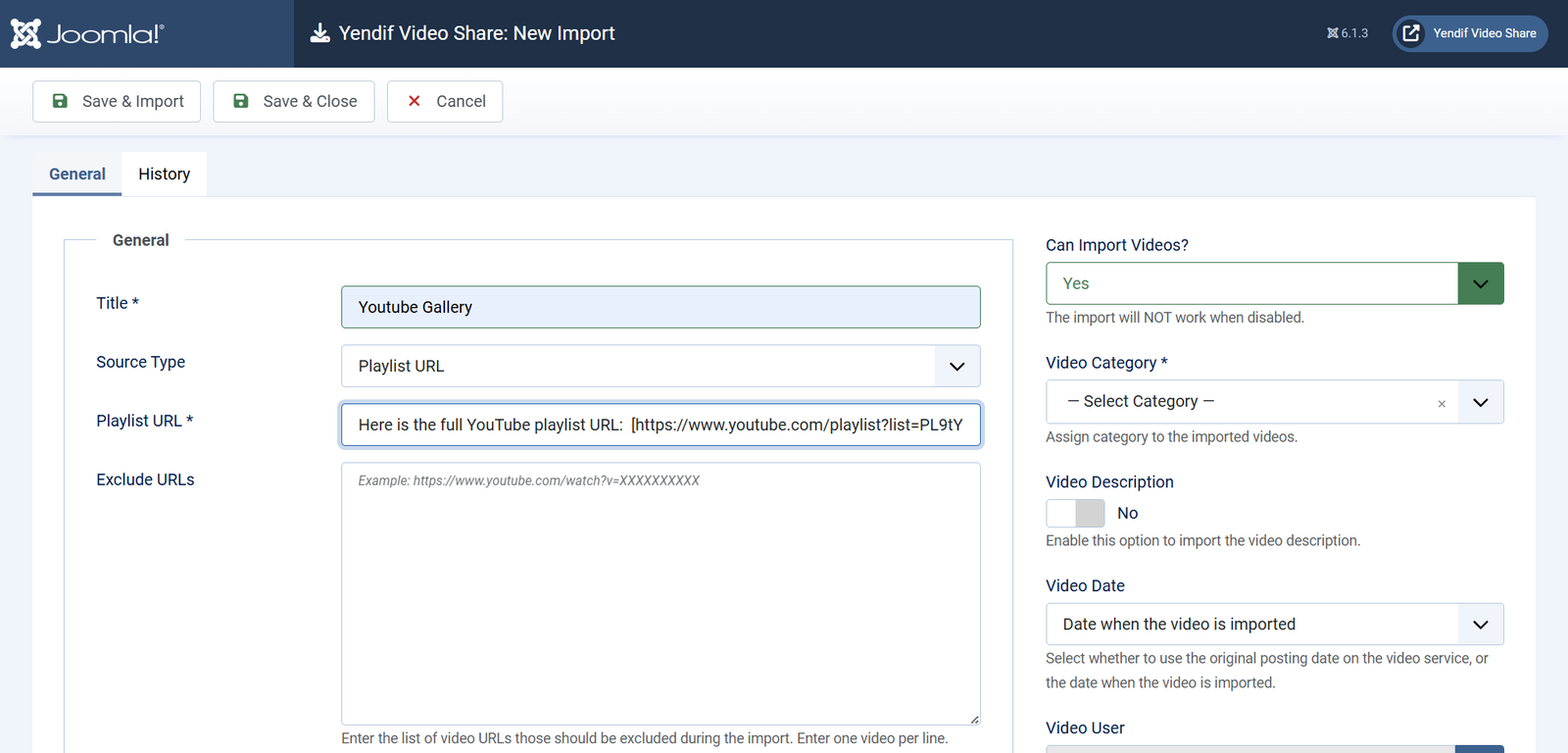
Task: Click the floppy icon on Save & Close
Action: 241,101
